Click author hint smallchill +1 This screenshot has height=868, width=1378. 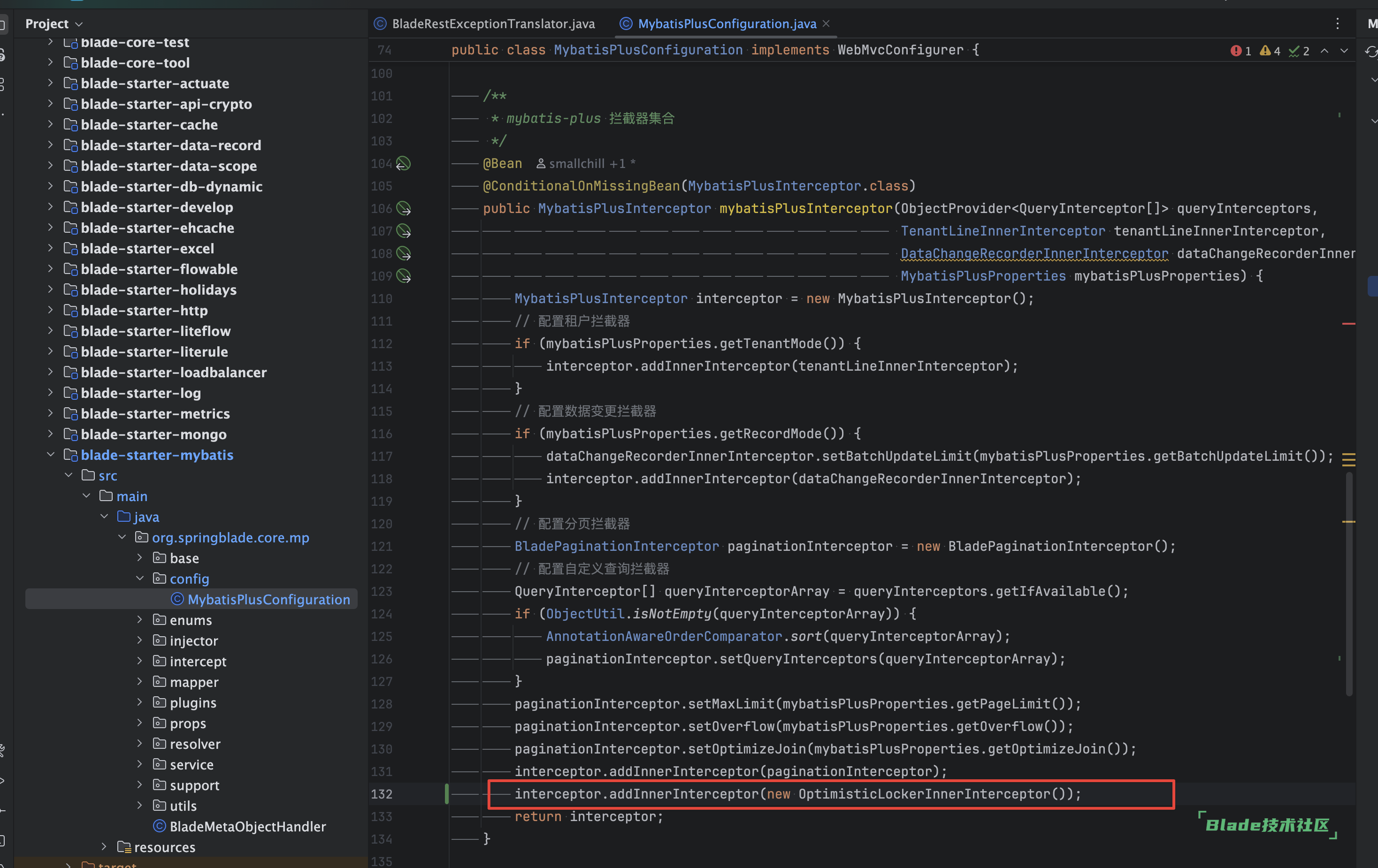(585, 164)
